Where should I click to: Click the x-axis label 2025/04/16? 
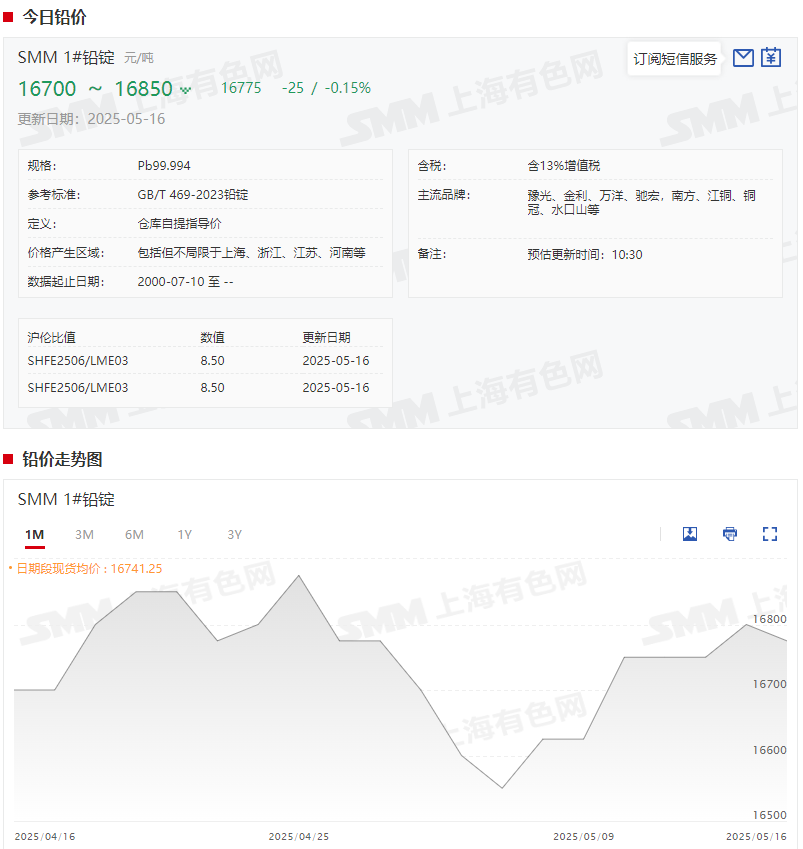45,837
